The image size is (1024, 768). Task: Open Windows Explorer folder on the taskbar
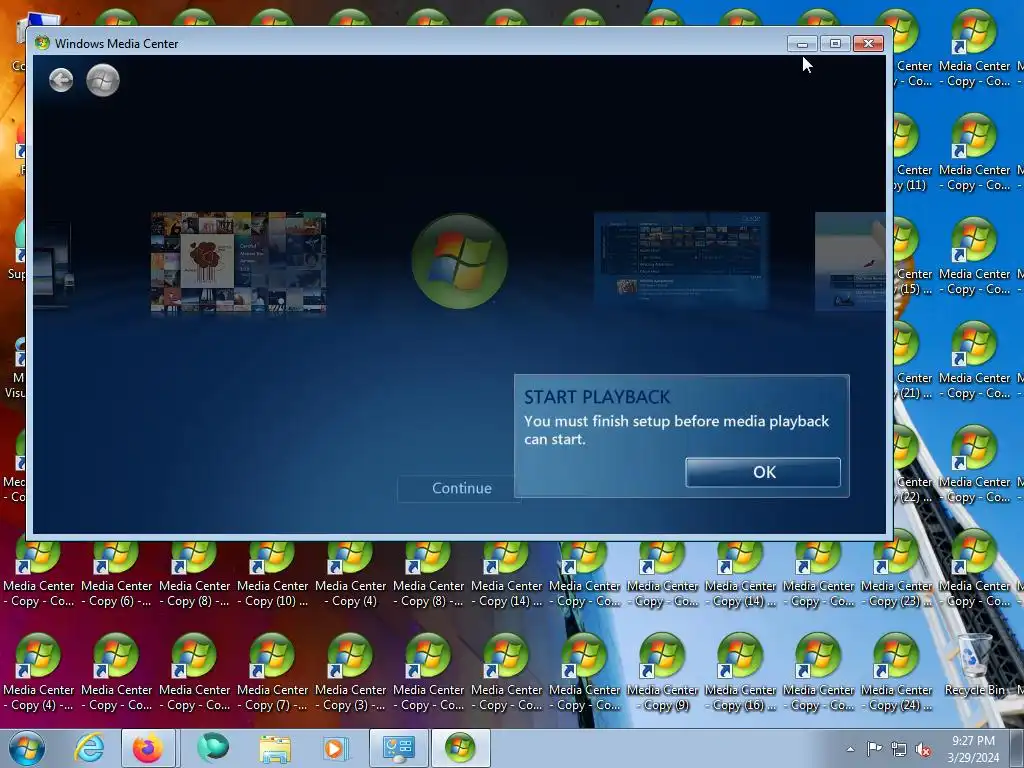pos(275,748)
